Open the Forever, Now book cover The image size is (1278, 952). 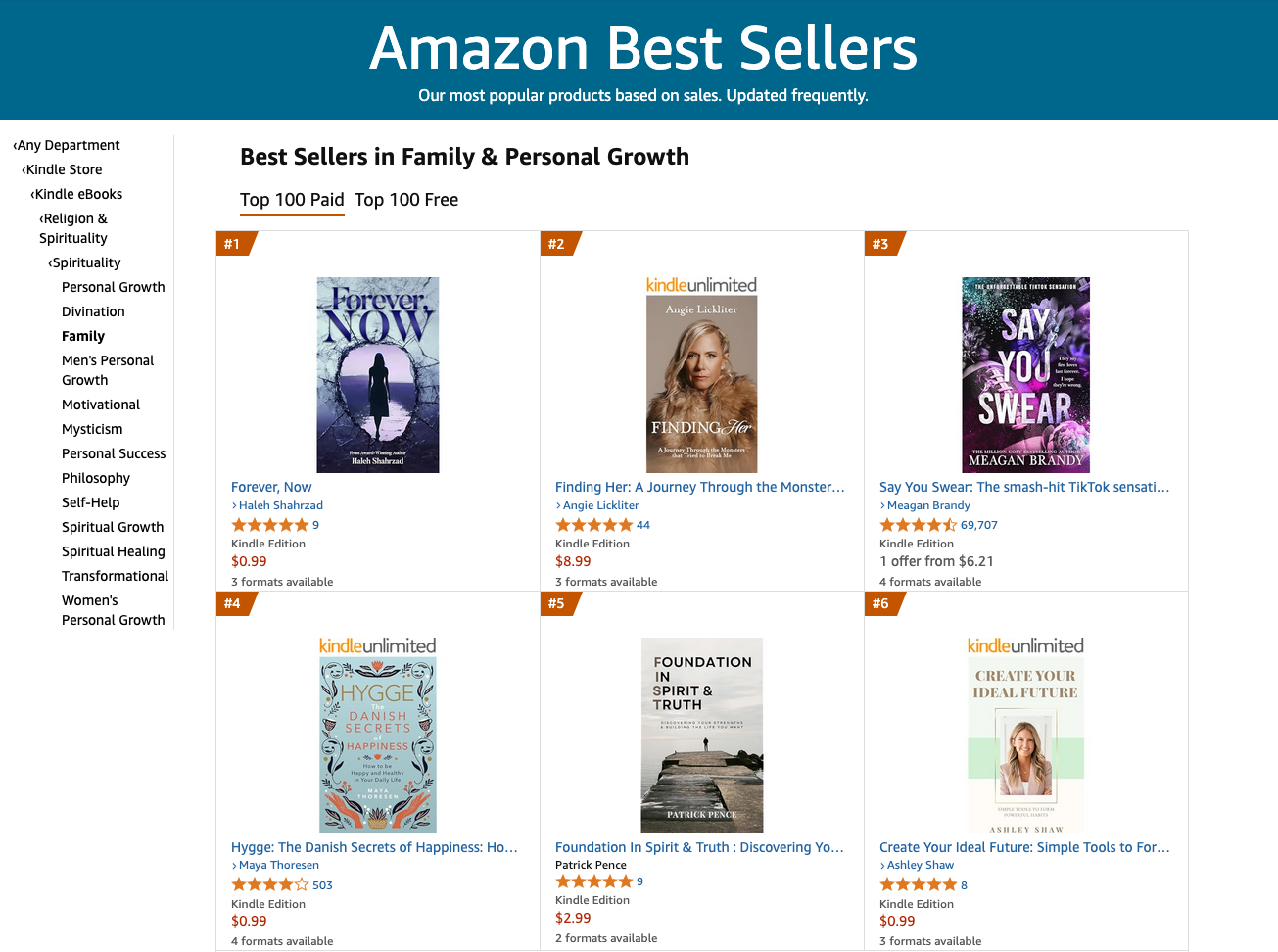coord(377,375)
